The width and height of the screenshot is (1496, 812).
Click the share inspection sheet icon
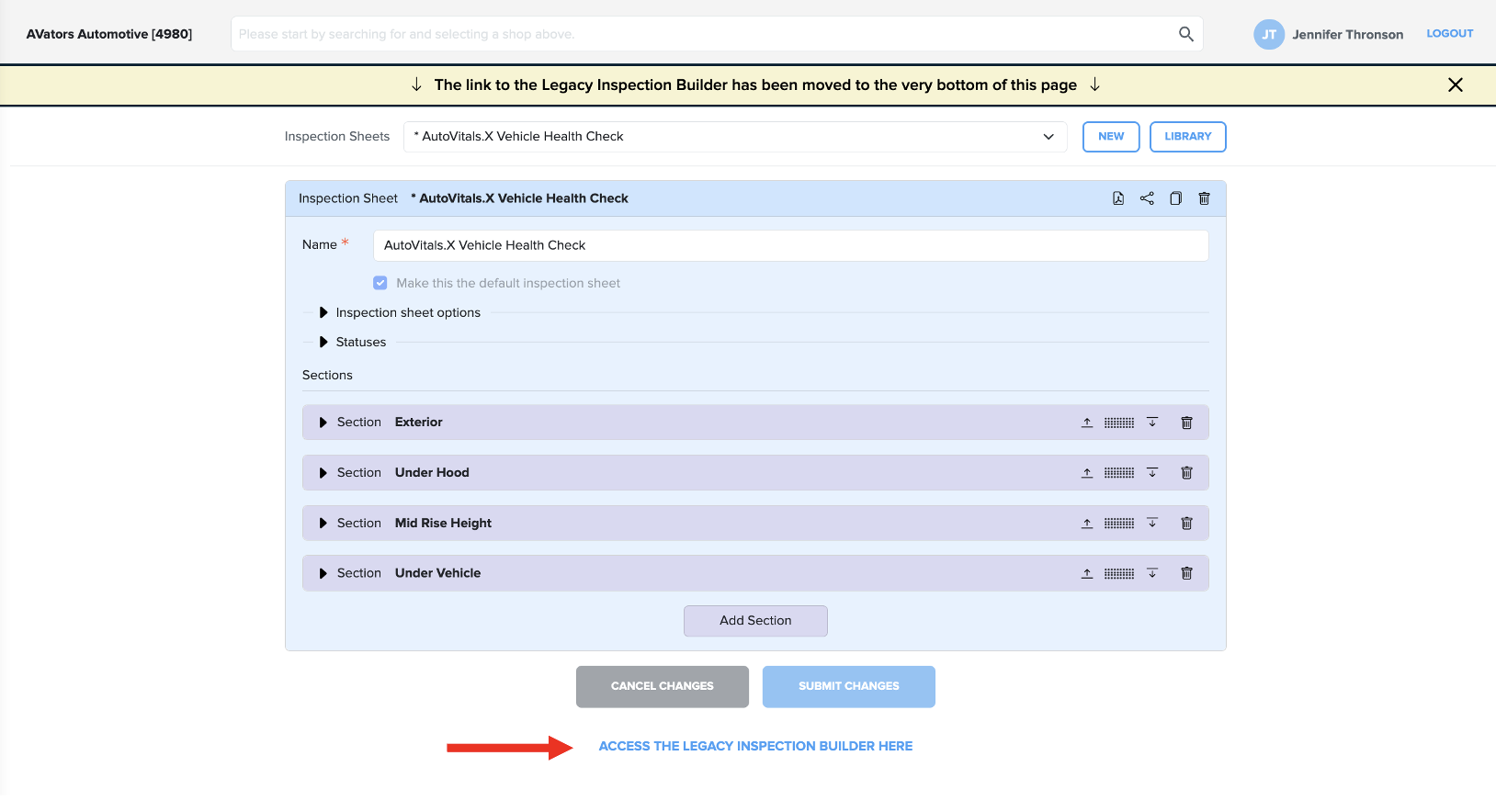pyautogui.click(x=1147, y=198)
